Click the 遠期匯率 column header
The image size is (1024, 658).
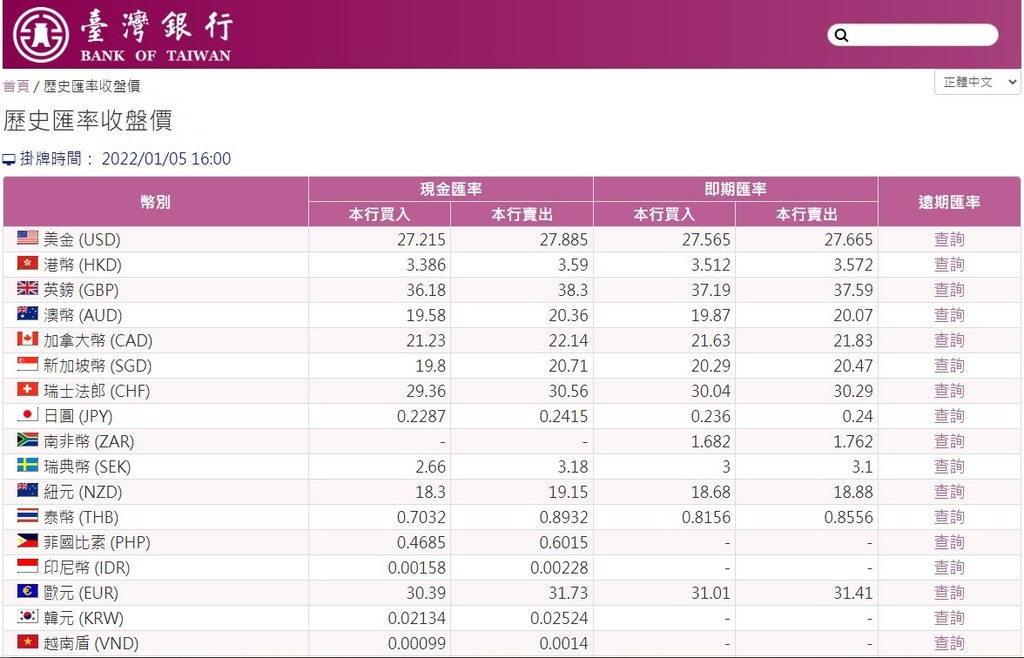[x=950, y=202]
